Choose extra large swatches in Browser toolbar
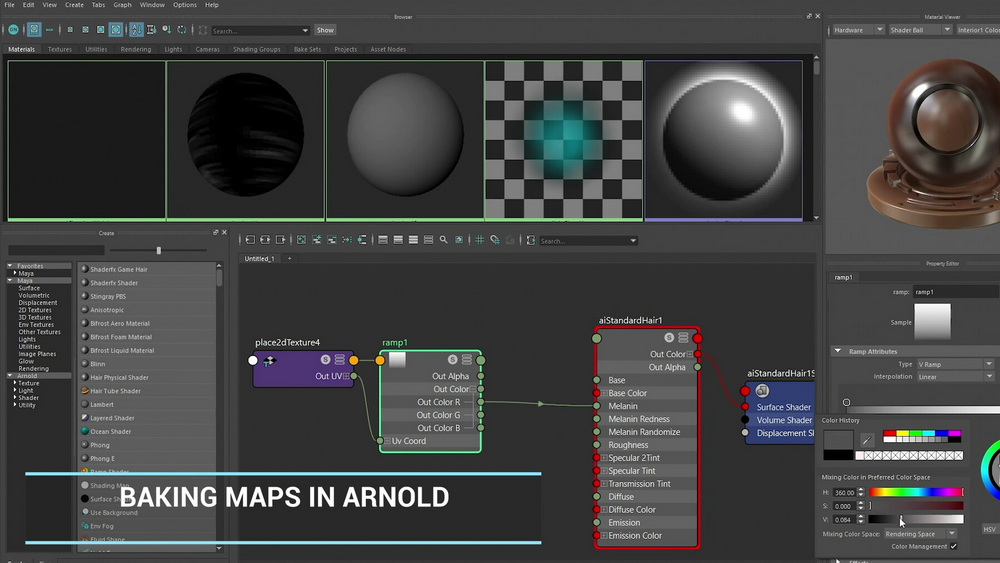 [x=115, y=29]
